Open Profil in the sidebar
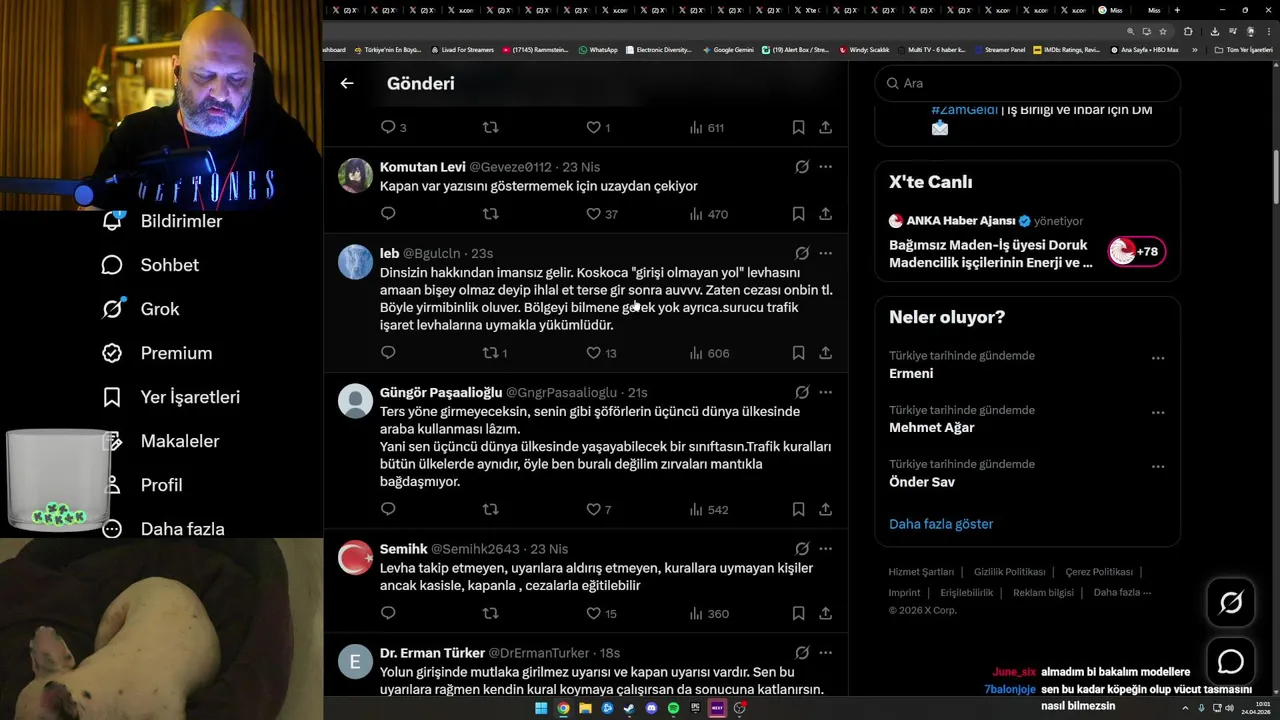The width and height of the screenshot is (1280, 720). click(x=142, y=485)
